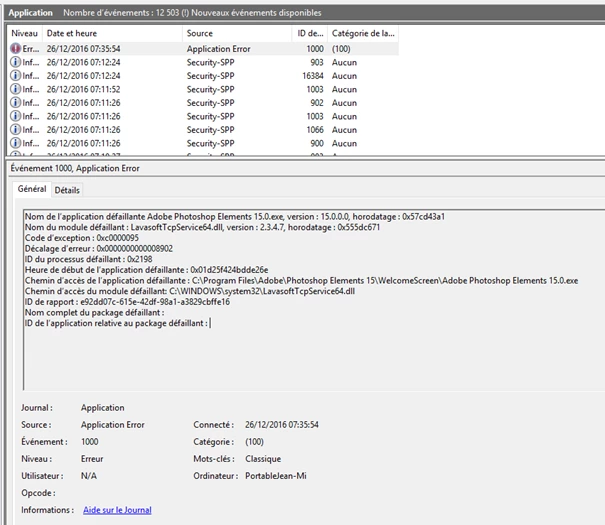Open the Aide sur le Journal link
Viewport: 605px width, 525px height.
coord(117,510)
